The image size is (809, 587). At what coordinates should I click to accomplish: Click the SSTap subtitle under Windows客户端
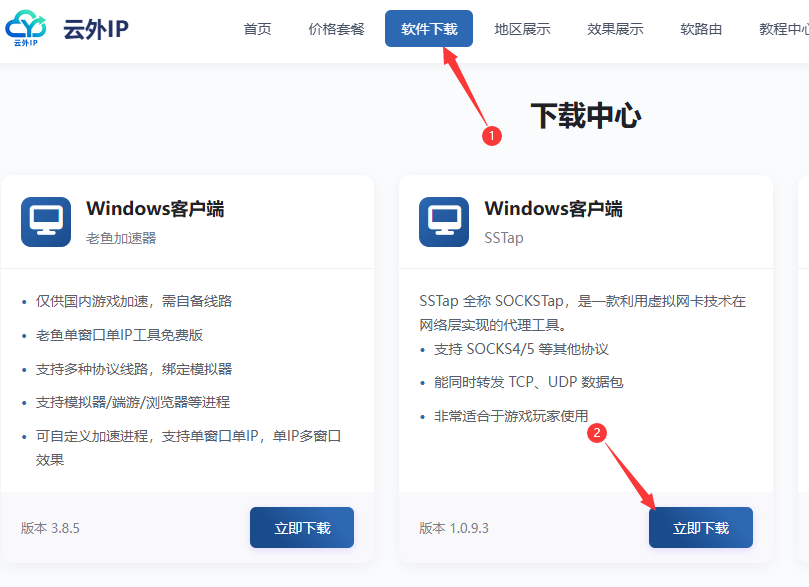(504, 238)
